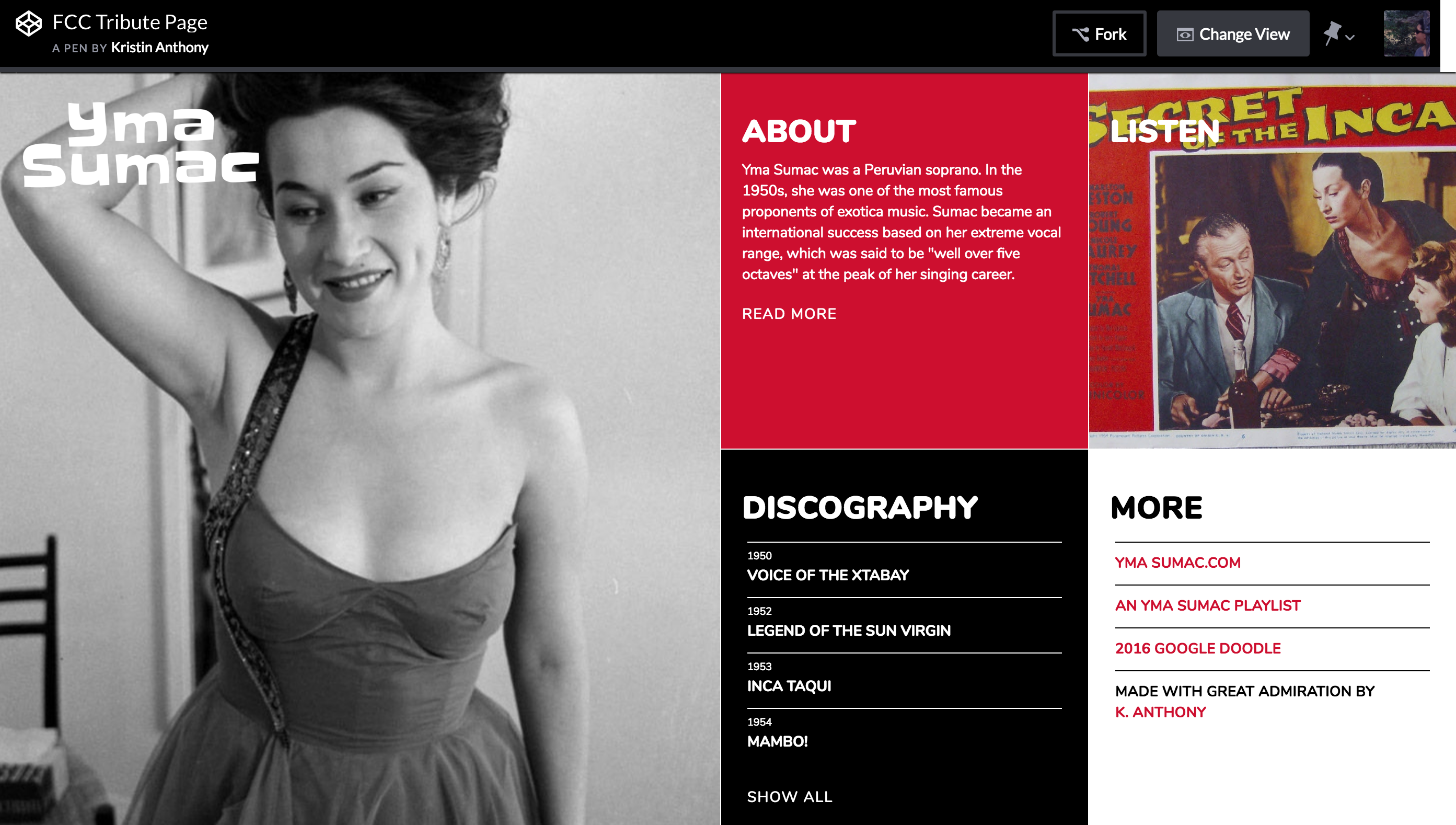Click the FCC Tribute Page title
The image size is (1456, 825).
(x=130, y=22)
